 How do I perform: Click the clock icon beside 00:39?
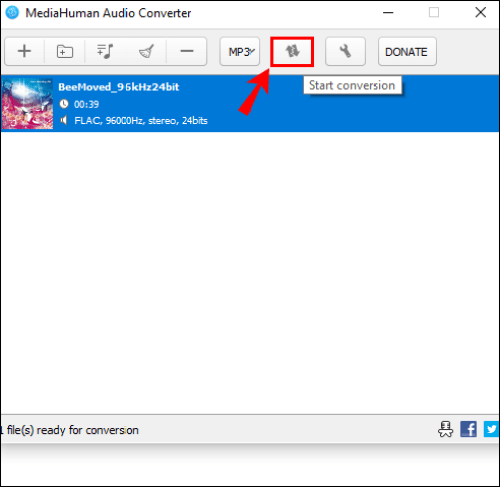coord(64,104)
